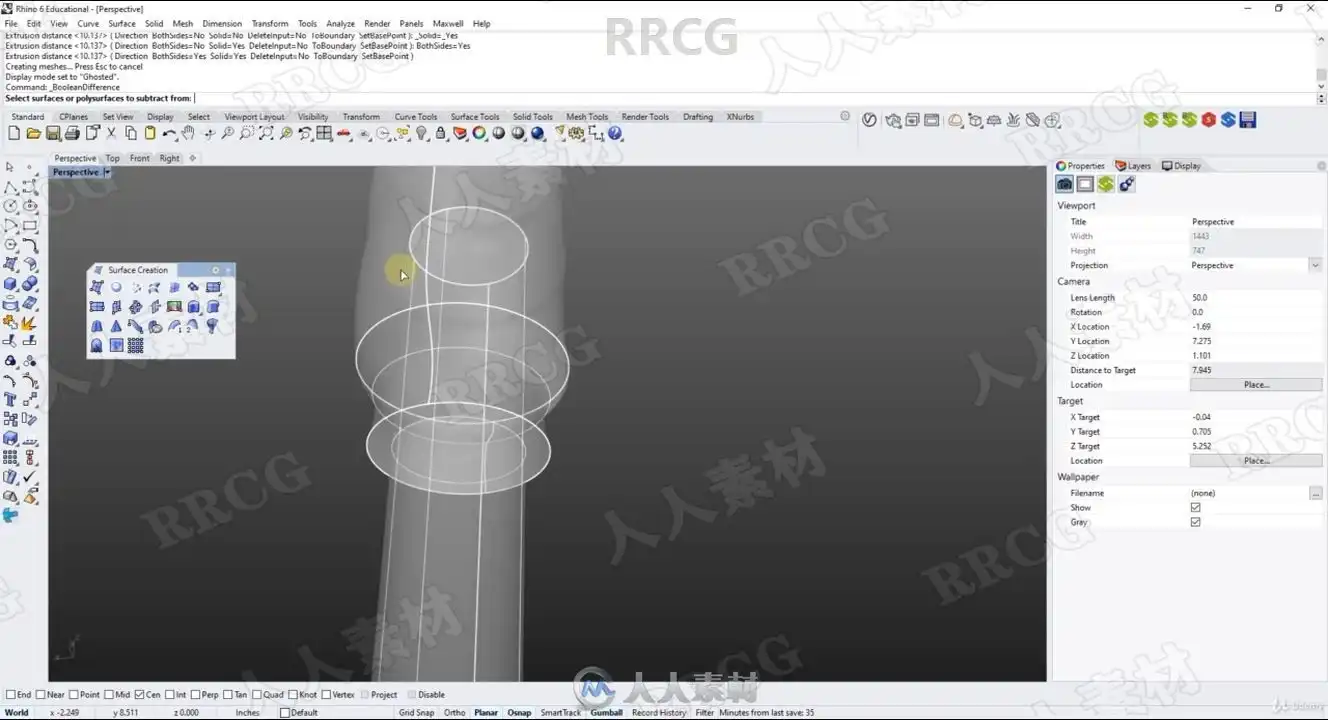Toggle Grid Snap in status bar
Image resolution: width=1328 pixels, height=720 pixels.
[x=416, y=713]
